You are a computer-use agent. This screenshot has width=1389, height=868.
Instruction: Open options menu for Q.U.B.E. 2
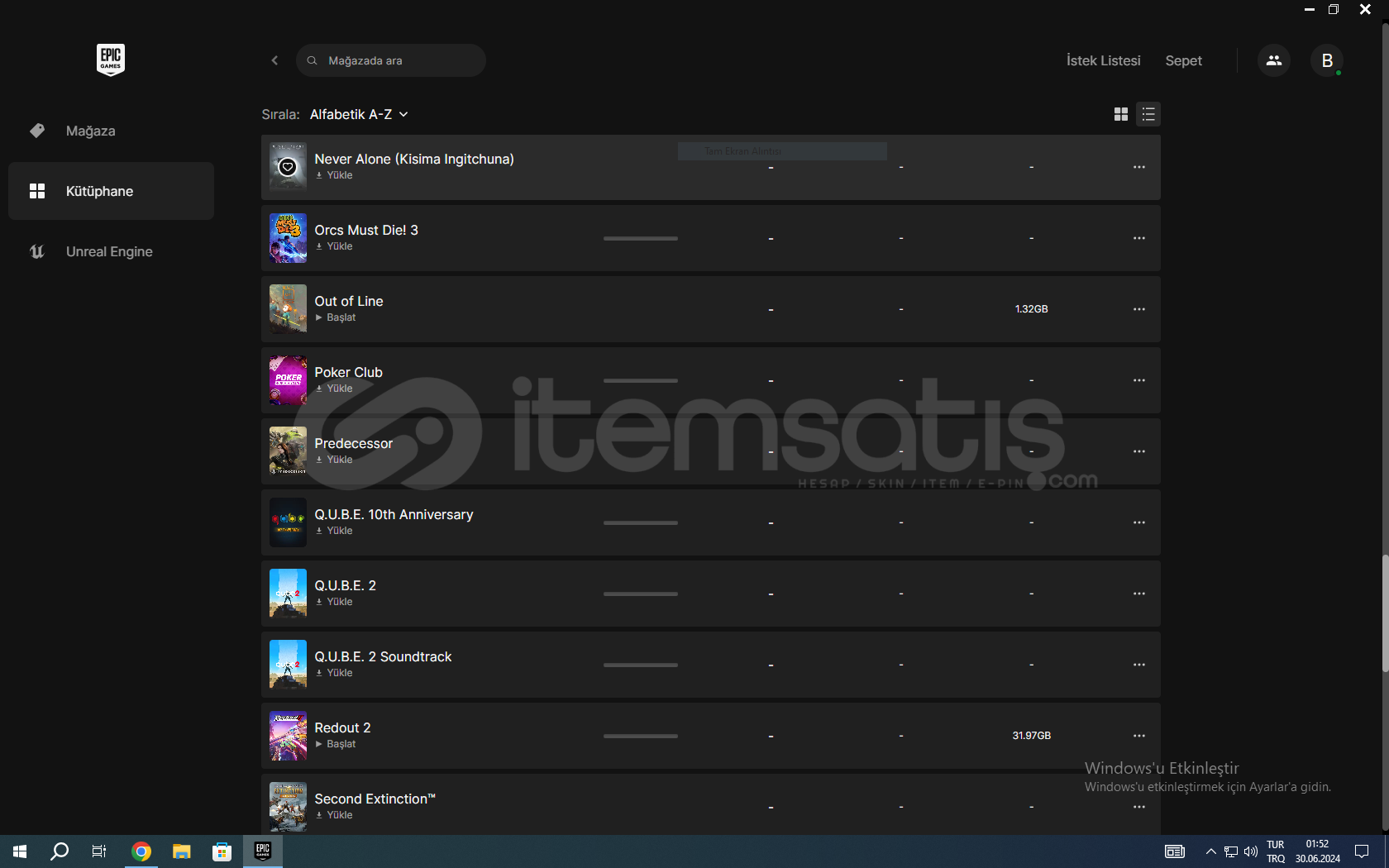click(1139, 594)
